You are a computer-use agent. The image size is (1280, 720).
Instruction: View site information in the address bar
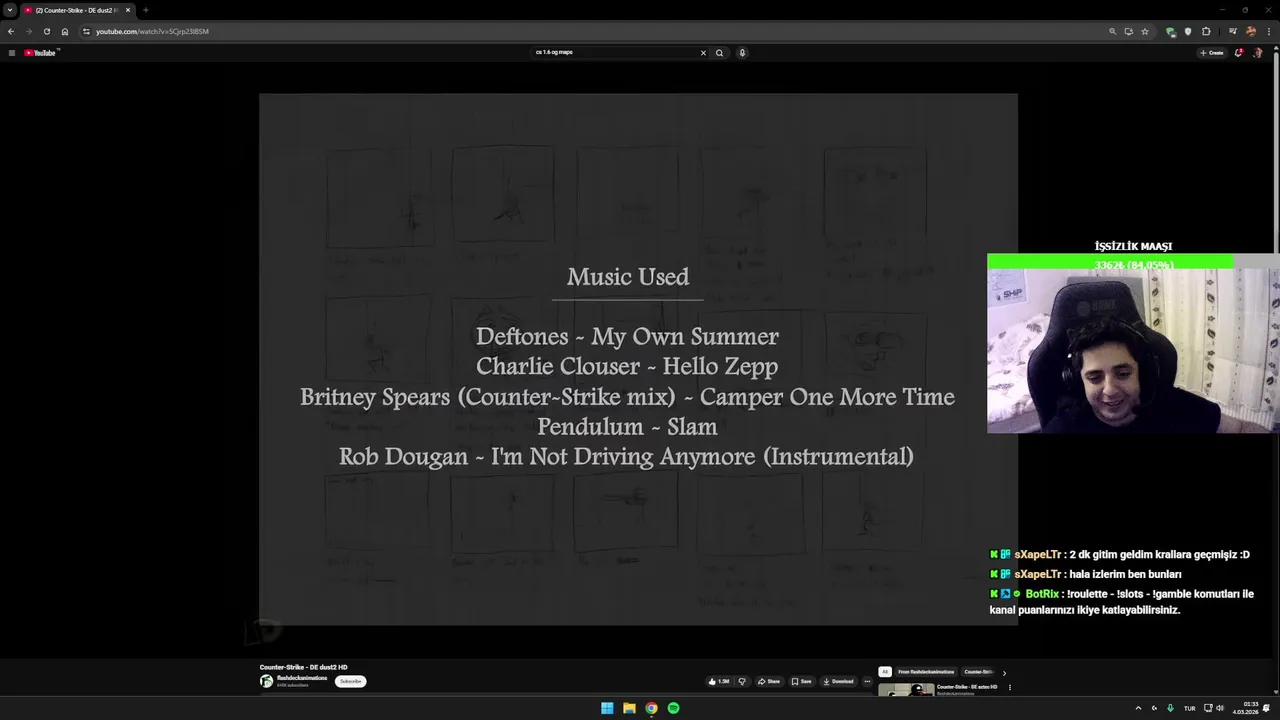tap(86, 31)
